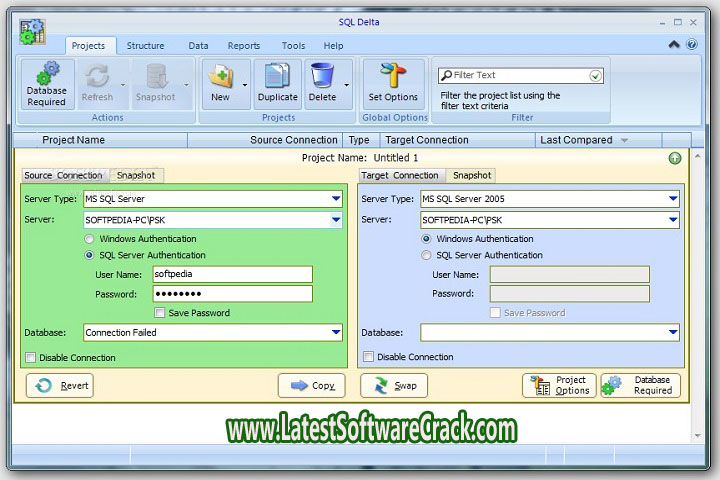Tick the target Disable Connection checkbox
The height and width of the screenshot is (480, 720).
(x=369, y=357)
